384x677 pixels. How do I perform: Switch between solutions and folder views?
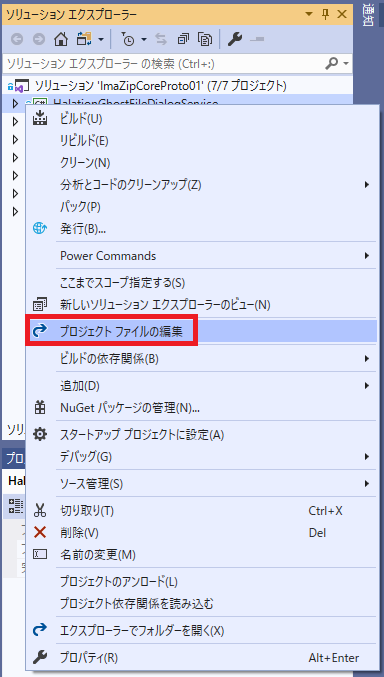pos(83,39)
